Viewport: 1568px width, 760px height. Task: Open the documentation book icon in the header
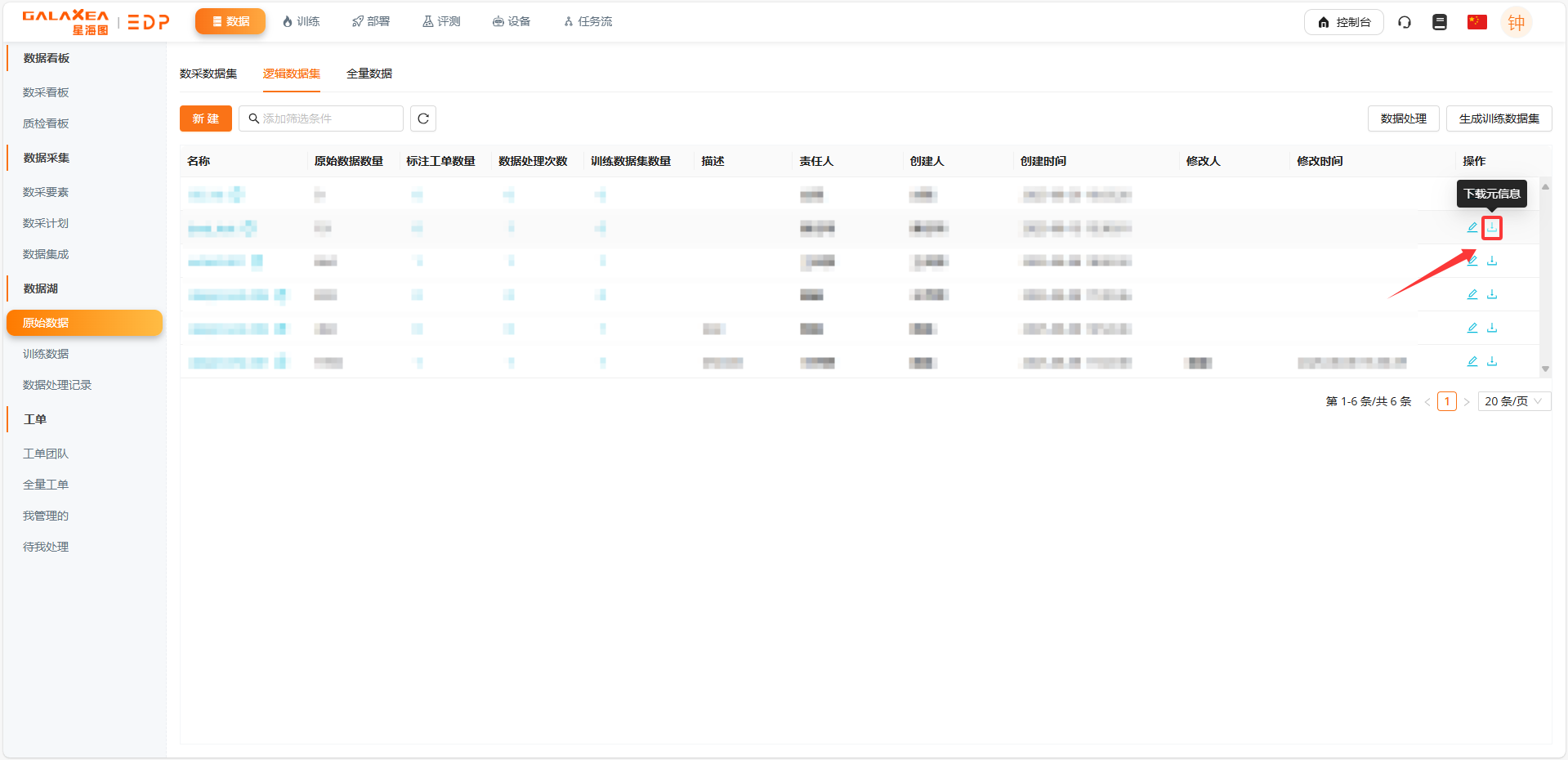[1439, 22]
